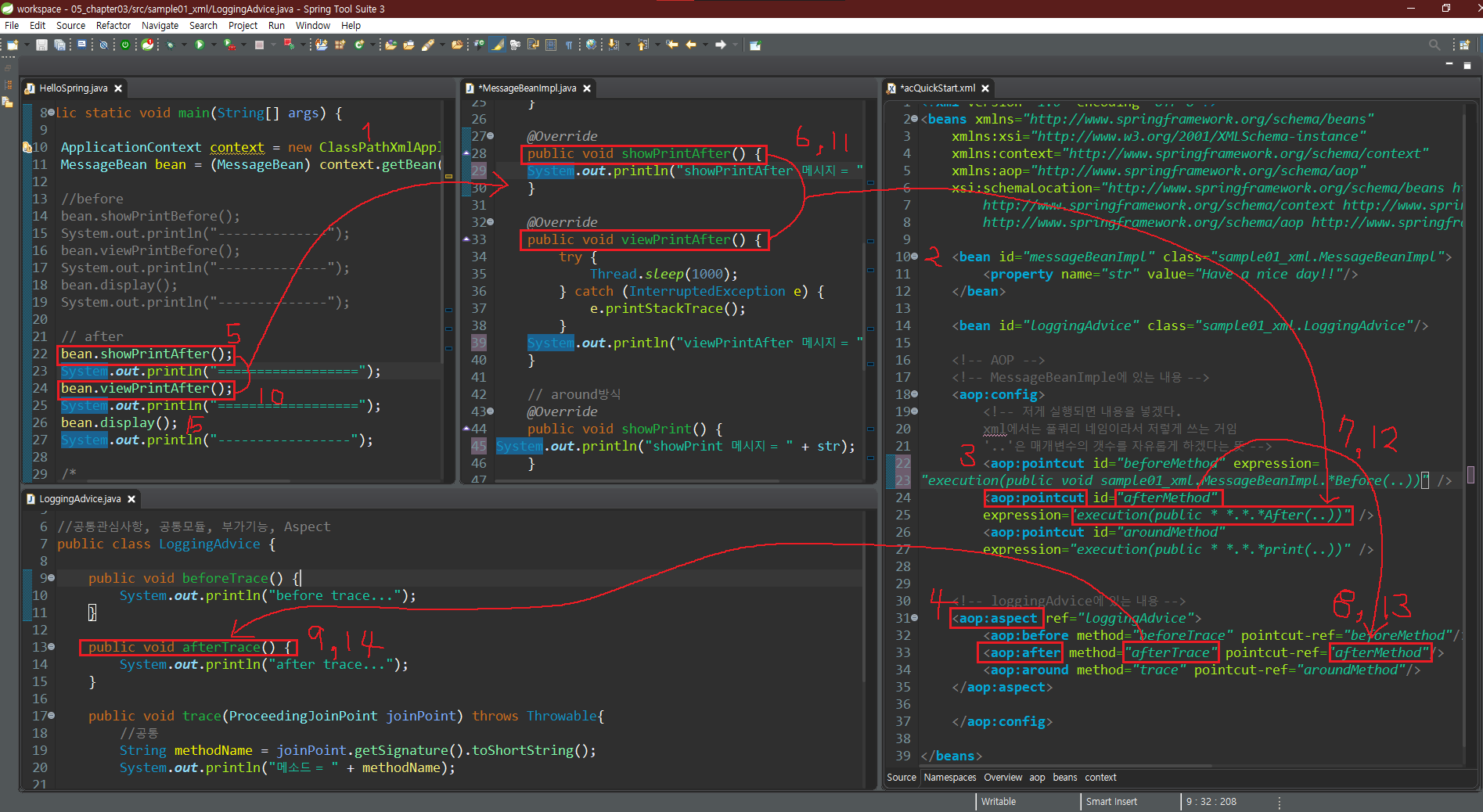Toggle Mark Occurrences highlighter button
1483x812 pixels.
[497, 45]
